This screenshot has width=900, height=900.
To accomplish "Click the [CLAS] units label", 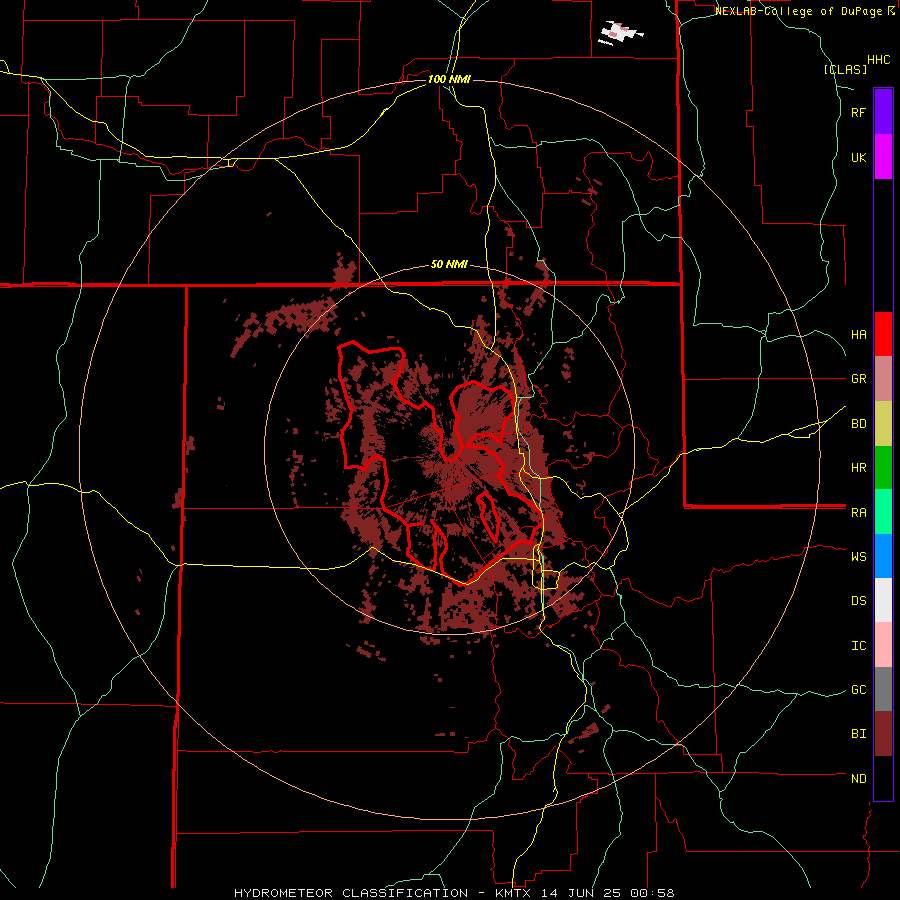I will click(845, 69).
